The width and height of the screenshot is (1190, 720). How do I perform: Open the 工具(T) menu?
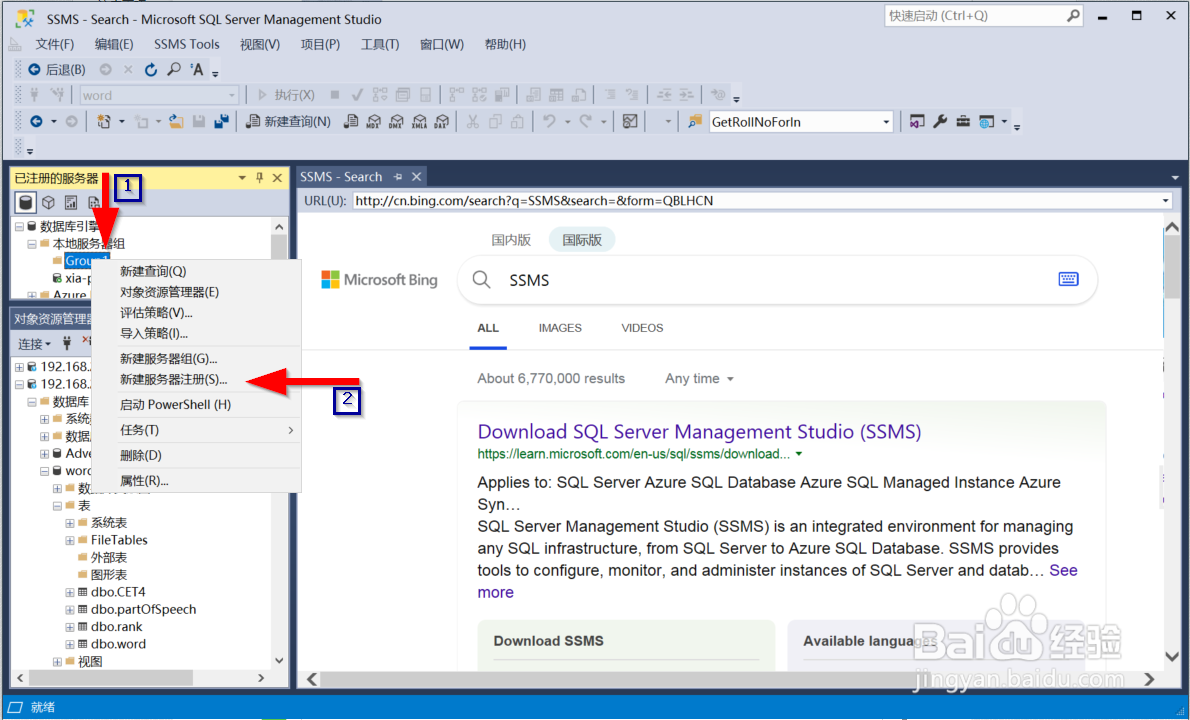click(x=379, y=44)
